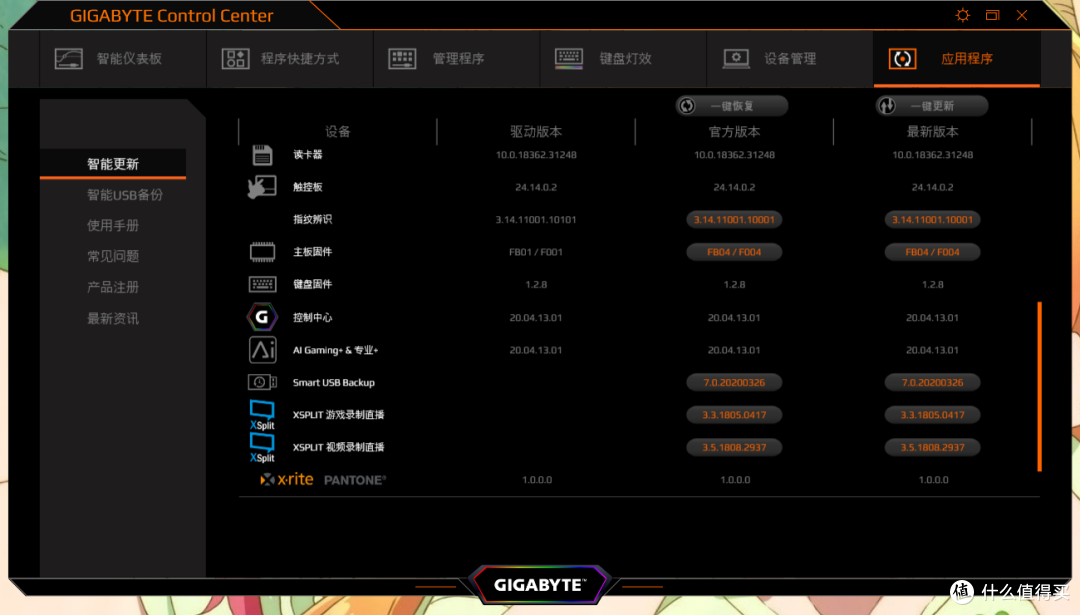Viewport: 1080px width, 615px height.
Task: Click official FB04 / F004 for 主板固件
Action: [x=734, y=252]
